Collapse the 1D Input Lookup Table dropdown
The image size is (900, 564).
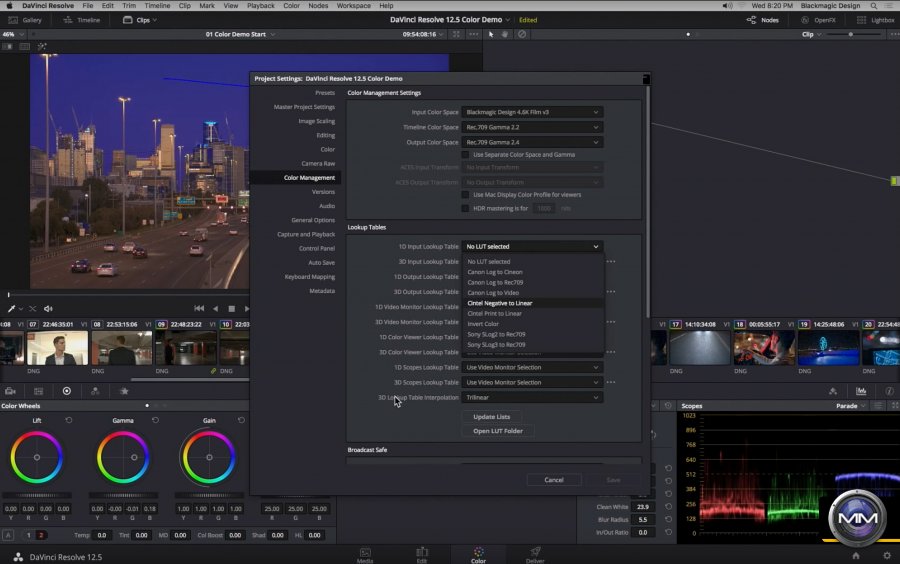coord(532,247)
